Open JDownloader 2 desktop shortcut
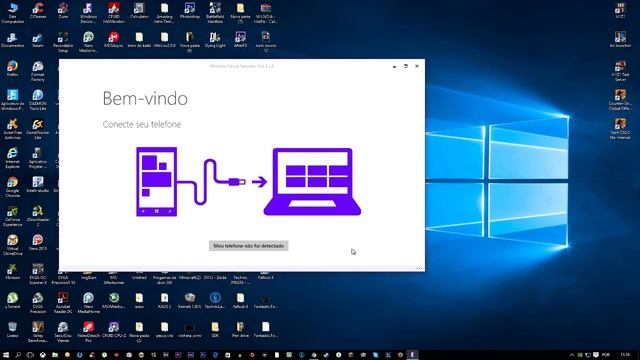The width and height of the screenshot is (640, 360). 38,216
